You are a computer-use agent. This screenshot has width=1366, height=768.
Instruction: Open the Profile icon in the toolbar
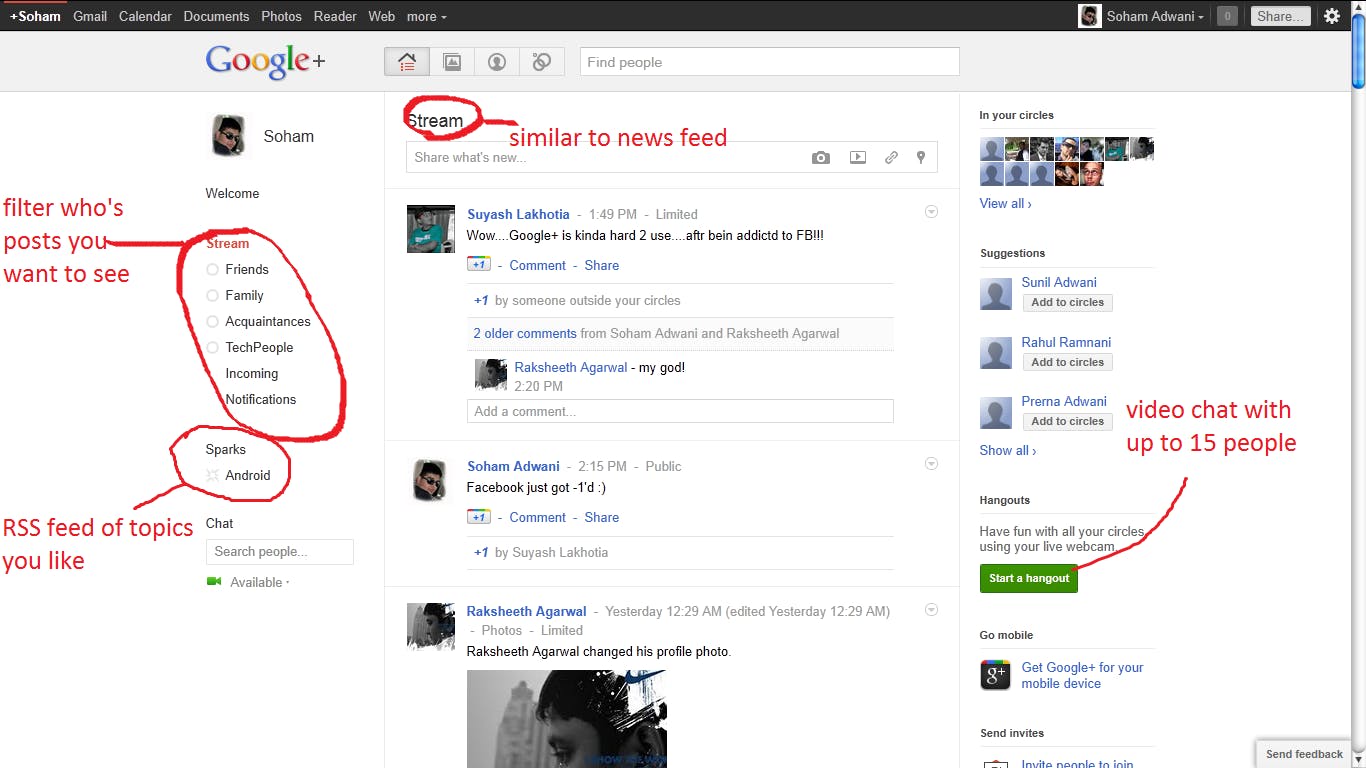point(497,62)
